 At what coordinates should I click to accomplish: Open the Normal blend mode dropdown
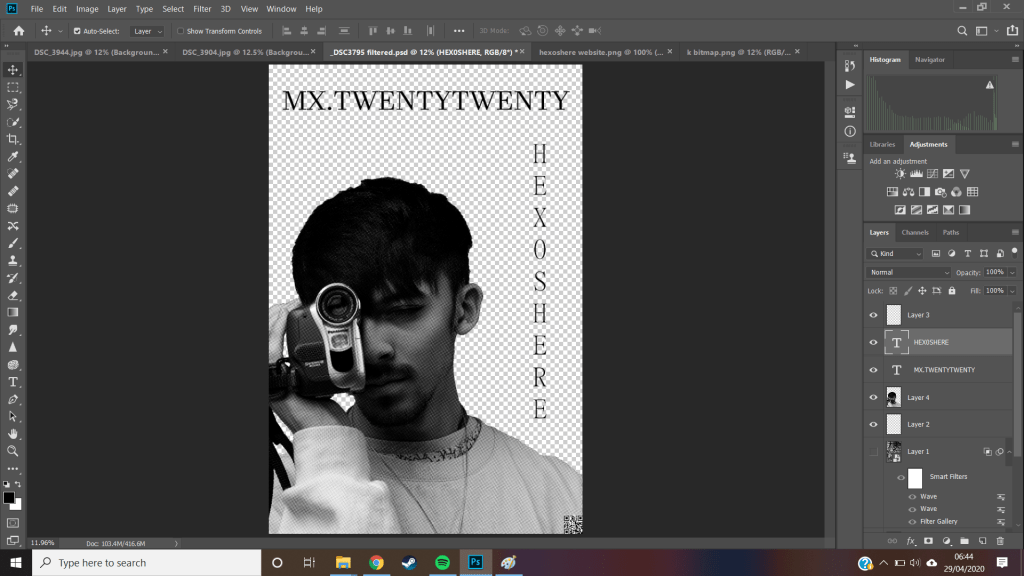[x=909, y=272]
